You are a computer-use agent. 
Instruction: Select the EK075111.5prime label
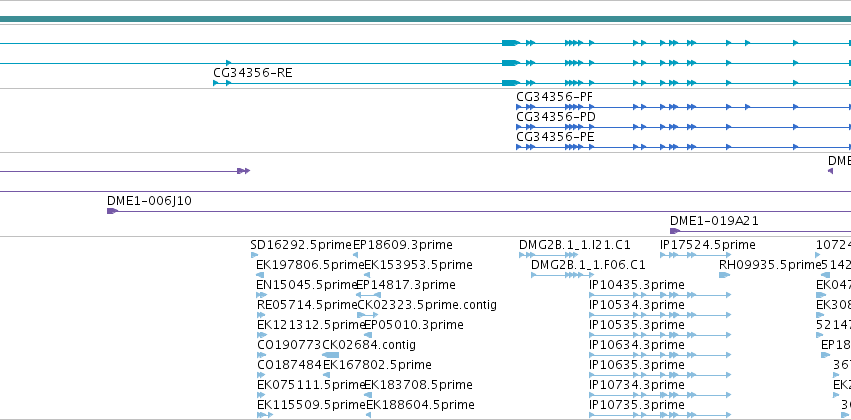tap(310, 385)
